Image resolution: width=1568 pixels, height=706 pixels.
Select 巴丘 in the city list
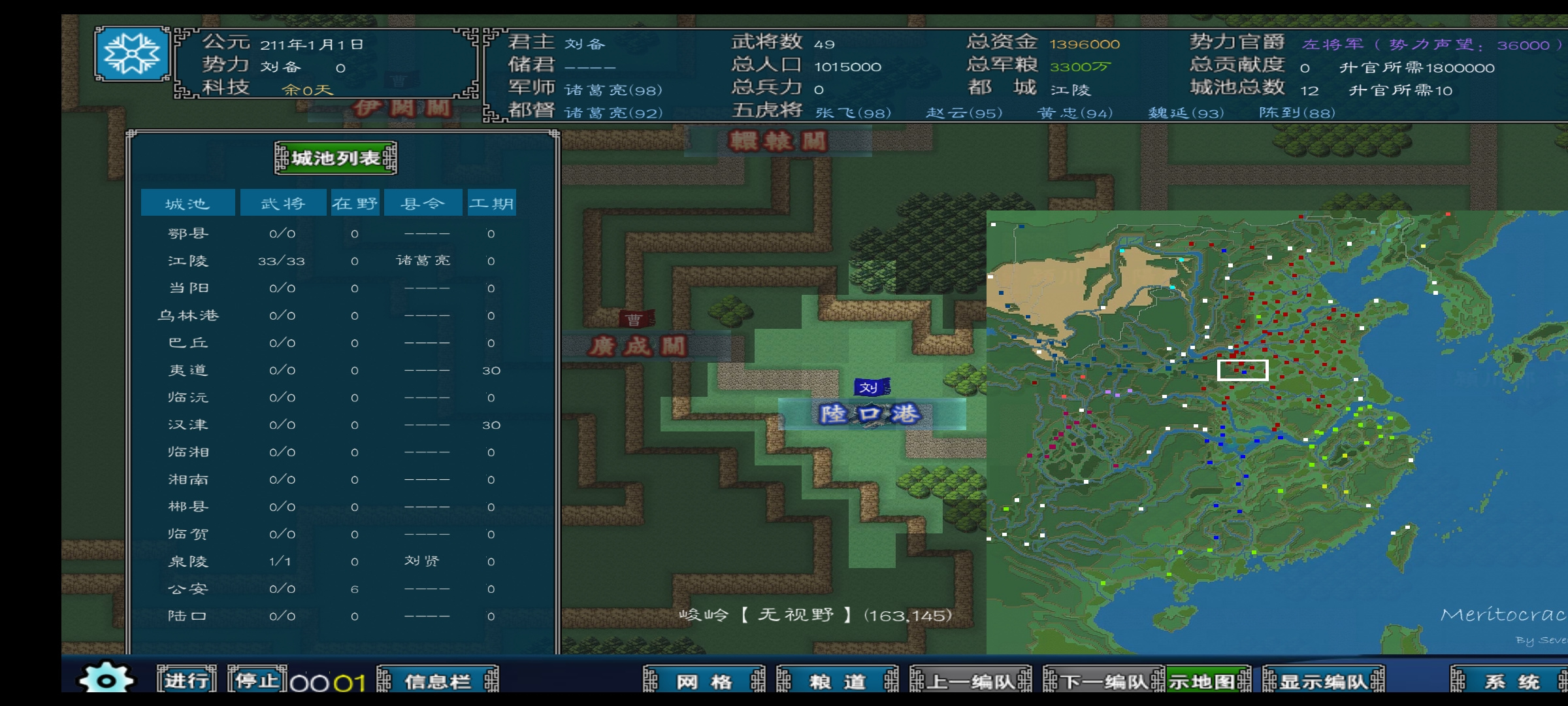(x=188, y=343)
